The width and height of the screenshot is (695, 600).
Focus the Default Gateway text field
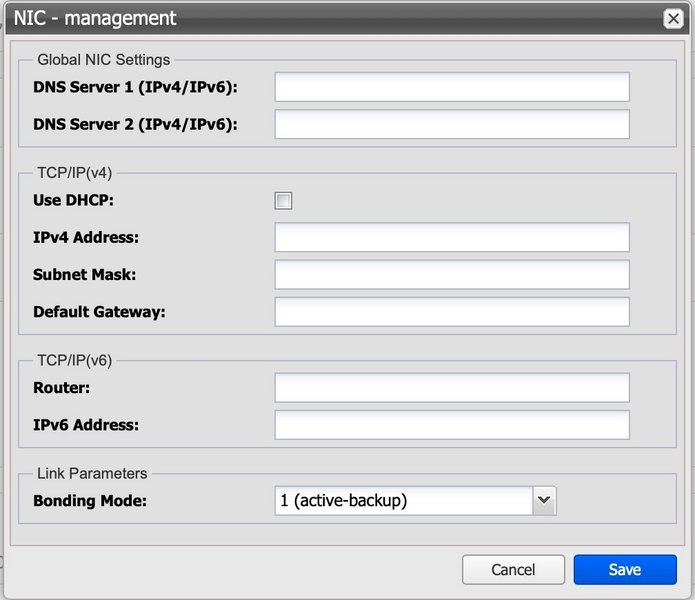(452, 311)
